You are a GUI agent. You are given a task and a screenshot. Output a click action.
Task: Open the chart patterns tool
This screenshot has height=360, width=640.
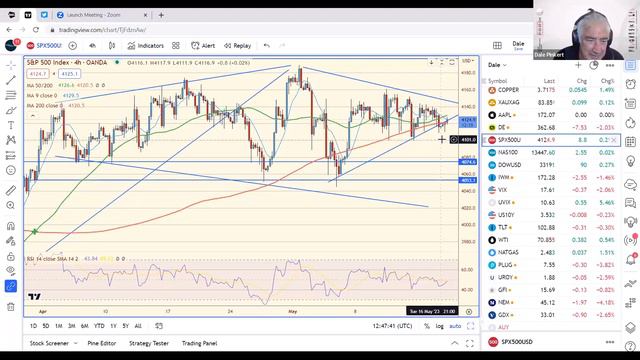(11, 140)
